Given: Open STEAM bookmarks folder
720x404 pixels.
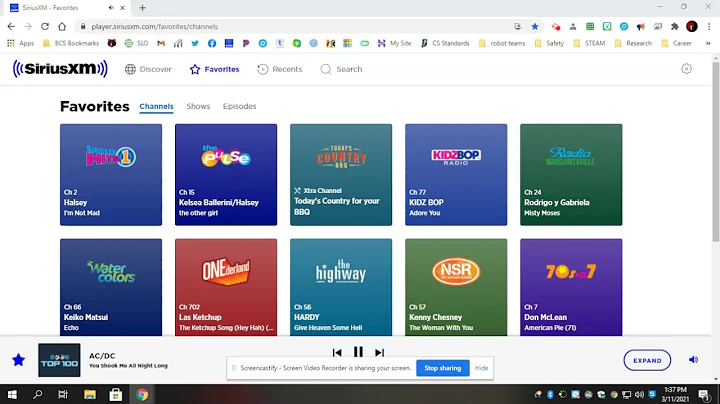Looking at the screenshot, I should click(590, 43).
